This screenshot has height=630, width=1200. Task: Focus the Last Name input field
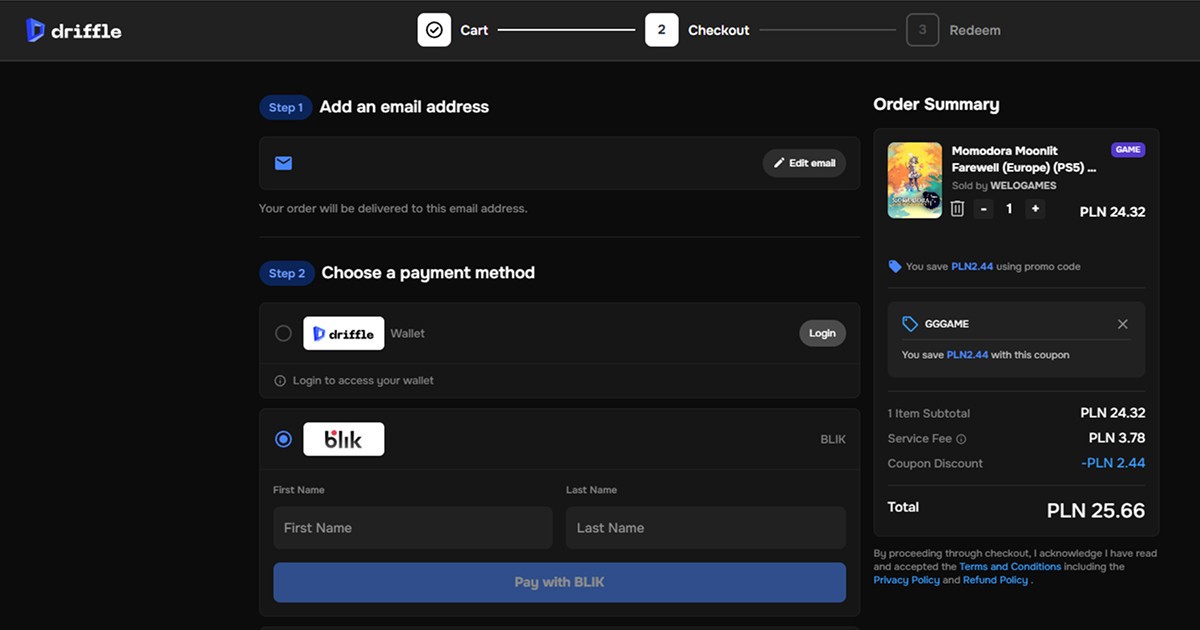(706, 528)
